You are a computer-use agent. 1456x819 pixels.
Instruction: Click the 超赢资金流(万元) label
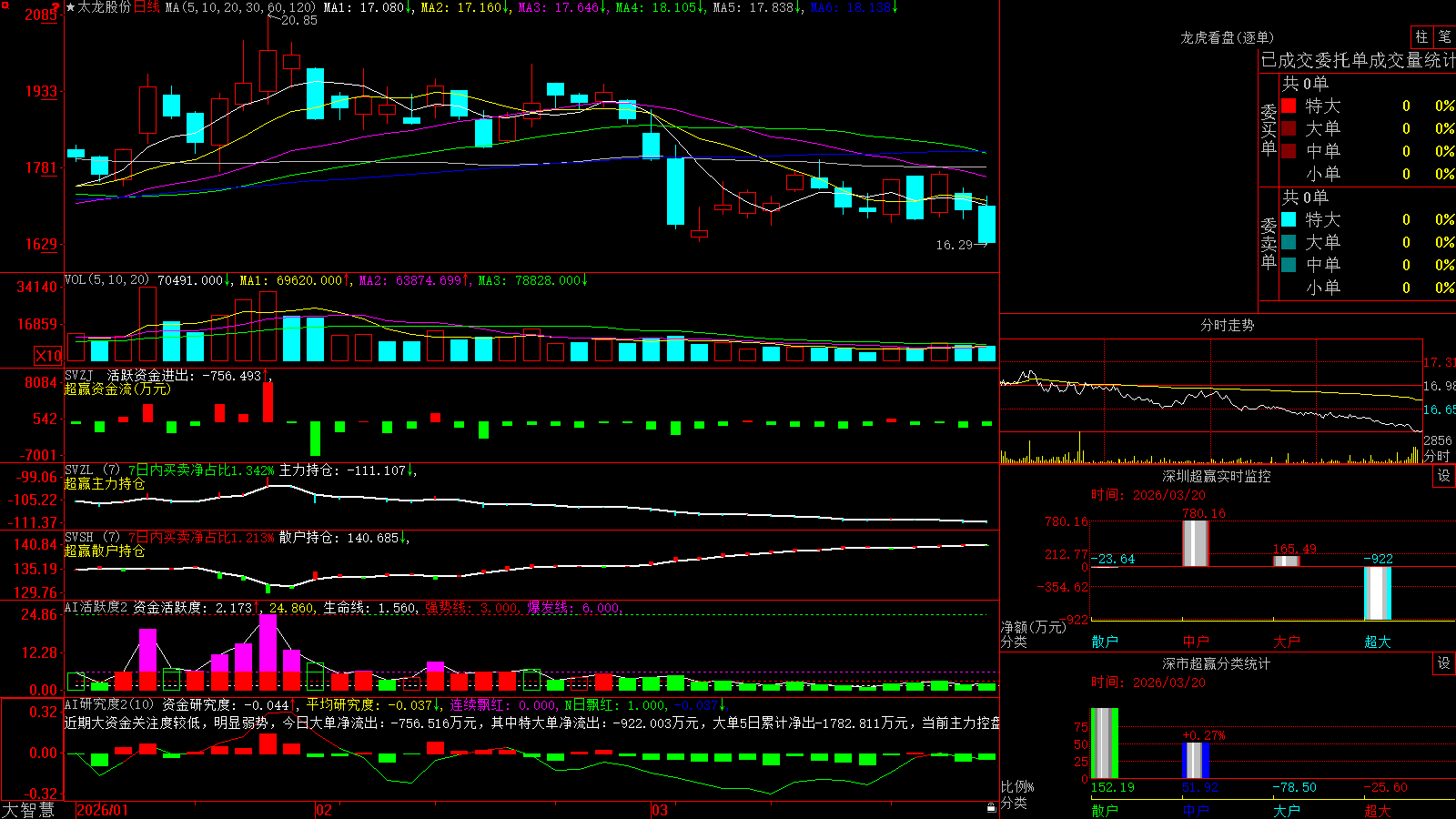pyautogui.click(x=117, y=389)
